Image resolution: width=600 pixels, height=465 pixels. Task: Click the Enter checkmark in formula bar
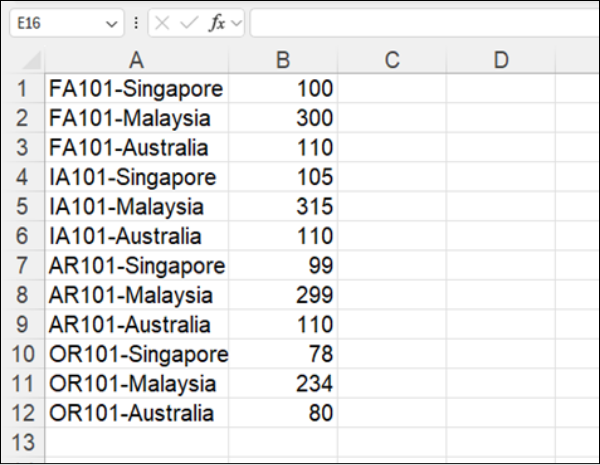189,24
